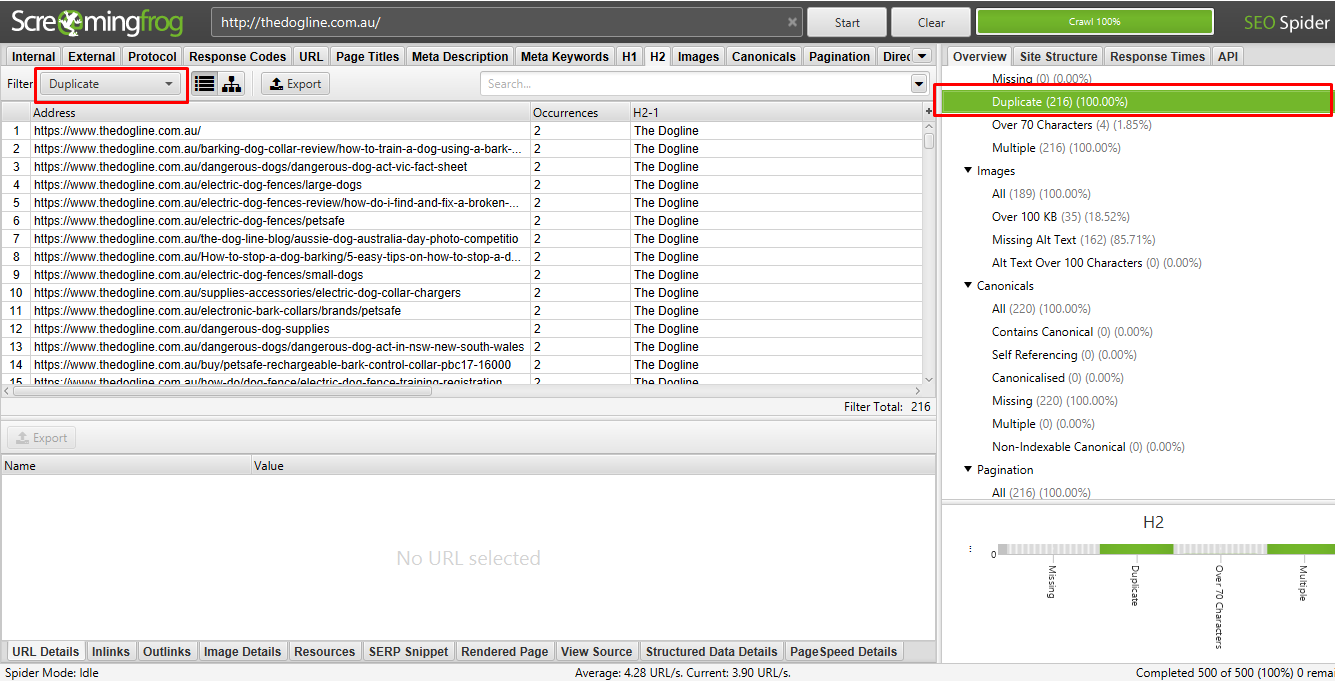
Task: Select the electric-dog-collar-chargers URL row
Action: (x=461, y=293)
